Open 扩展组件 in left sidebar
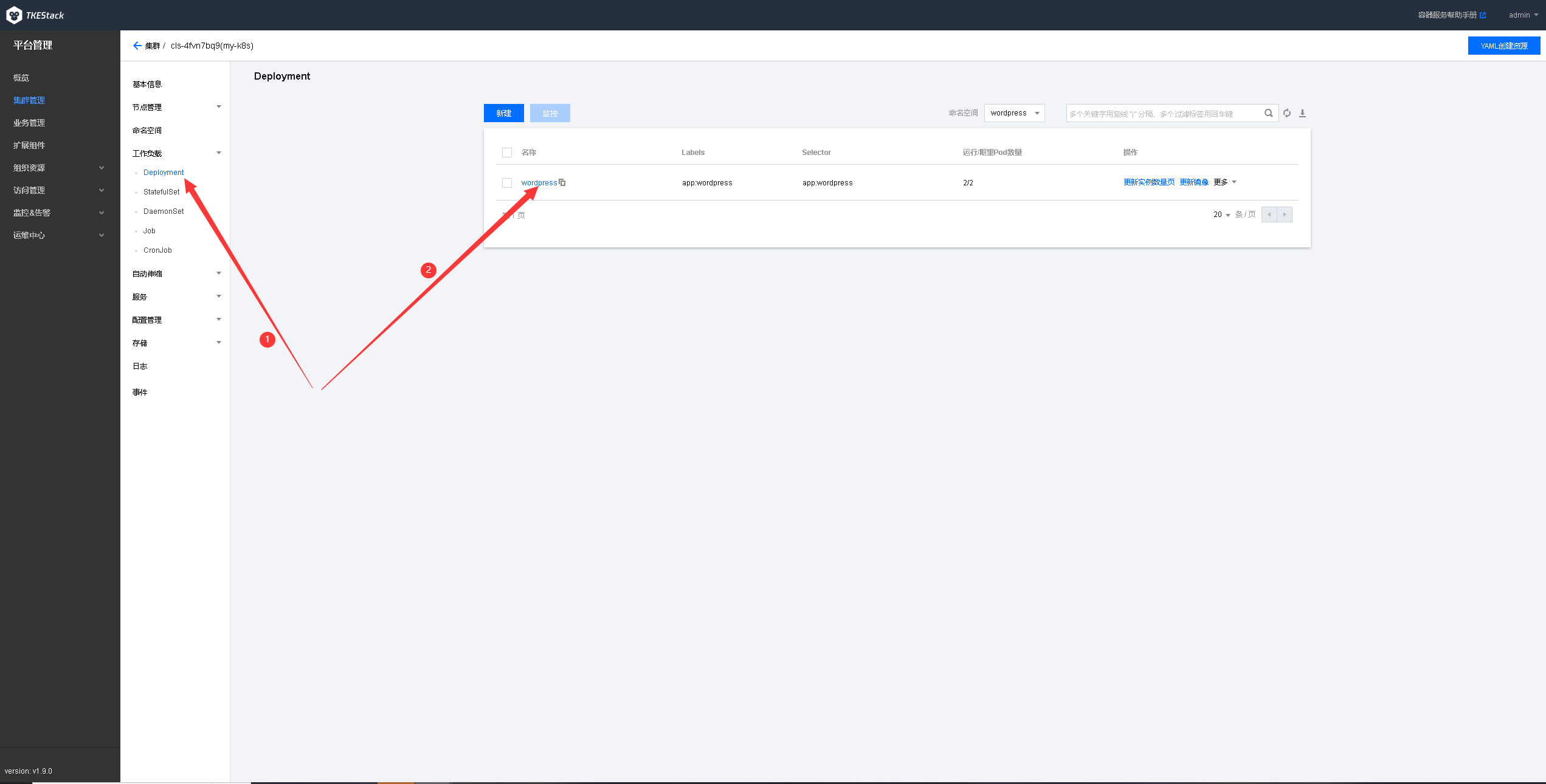The image size is (1546, 784). coord(29,145)
